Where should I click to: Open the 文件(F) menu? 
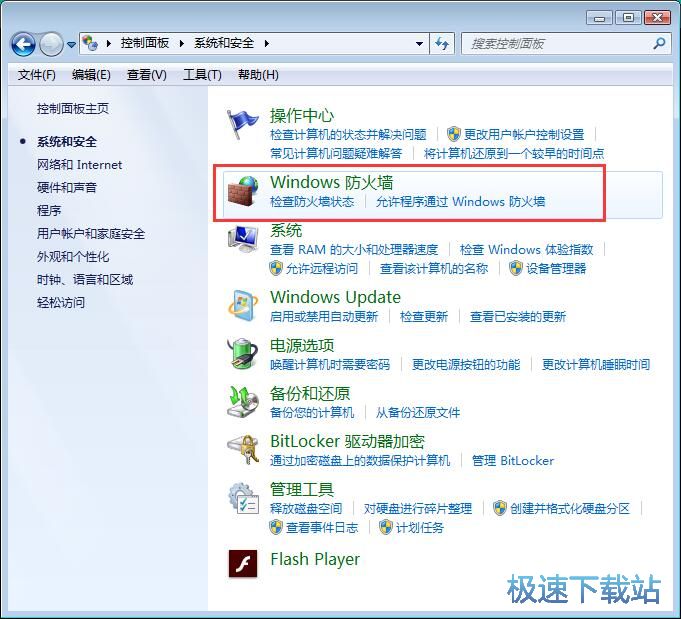36,75
